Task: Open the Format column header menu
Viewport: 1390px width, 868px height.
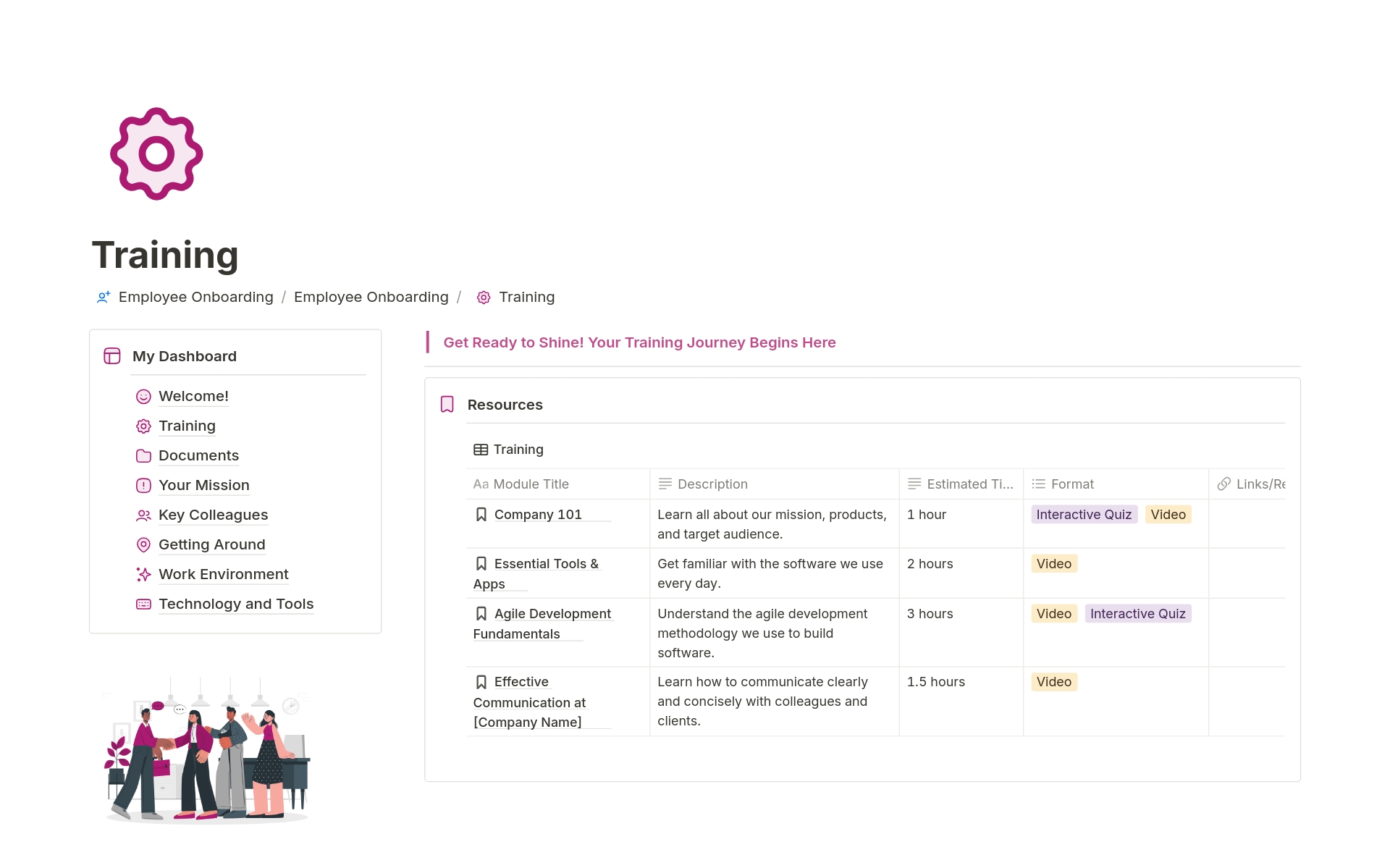Action: (x=1071, y=484)
